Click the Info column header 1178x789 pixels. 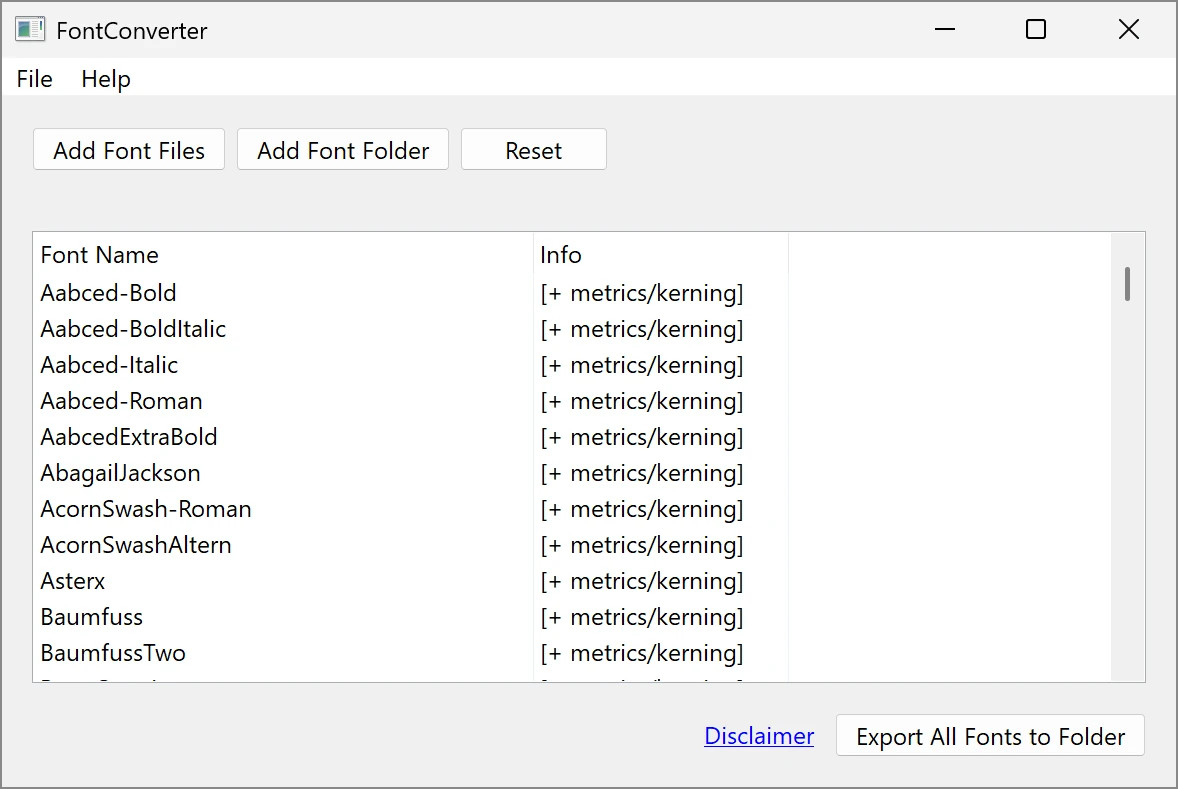pyautogui.click(x=561, y=255)
